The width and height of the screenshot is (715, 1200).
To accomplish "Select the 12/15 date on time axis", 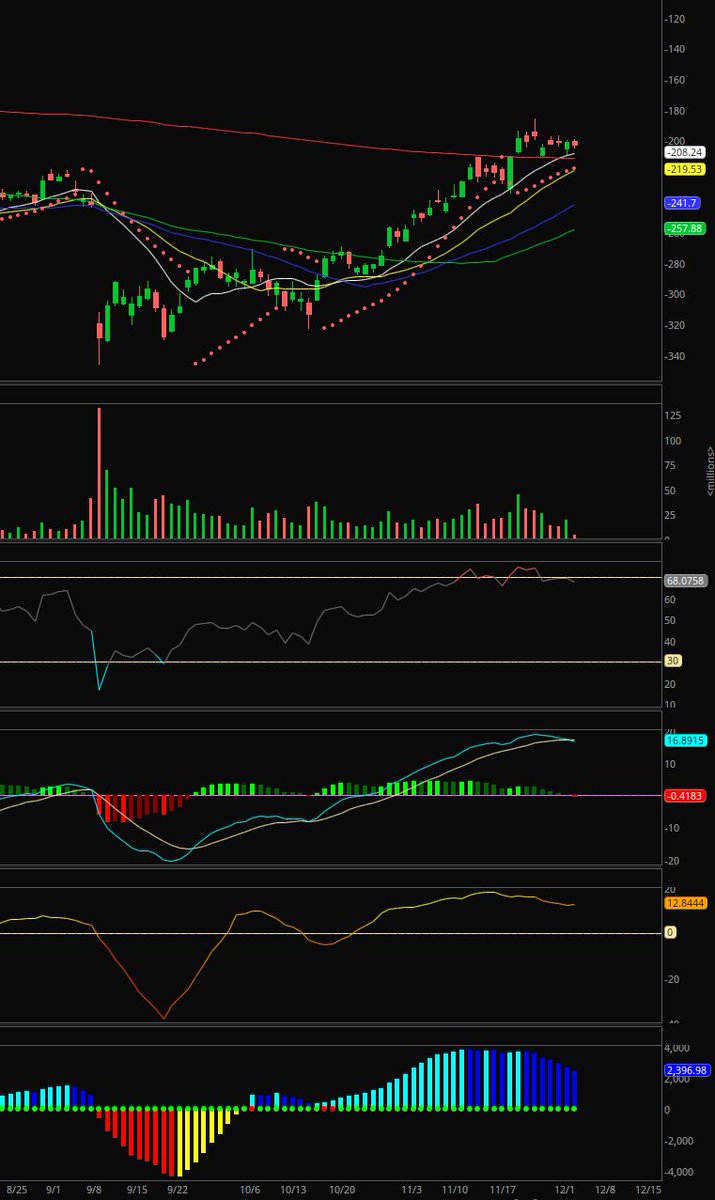I will (x=648, y=1191).
